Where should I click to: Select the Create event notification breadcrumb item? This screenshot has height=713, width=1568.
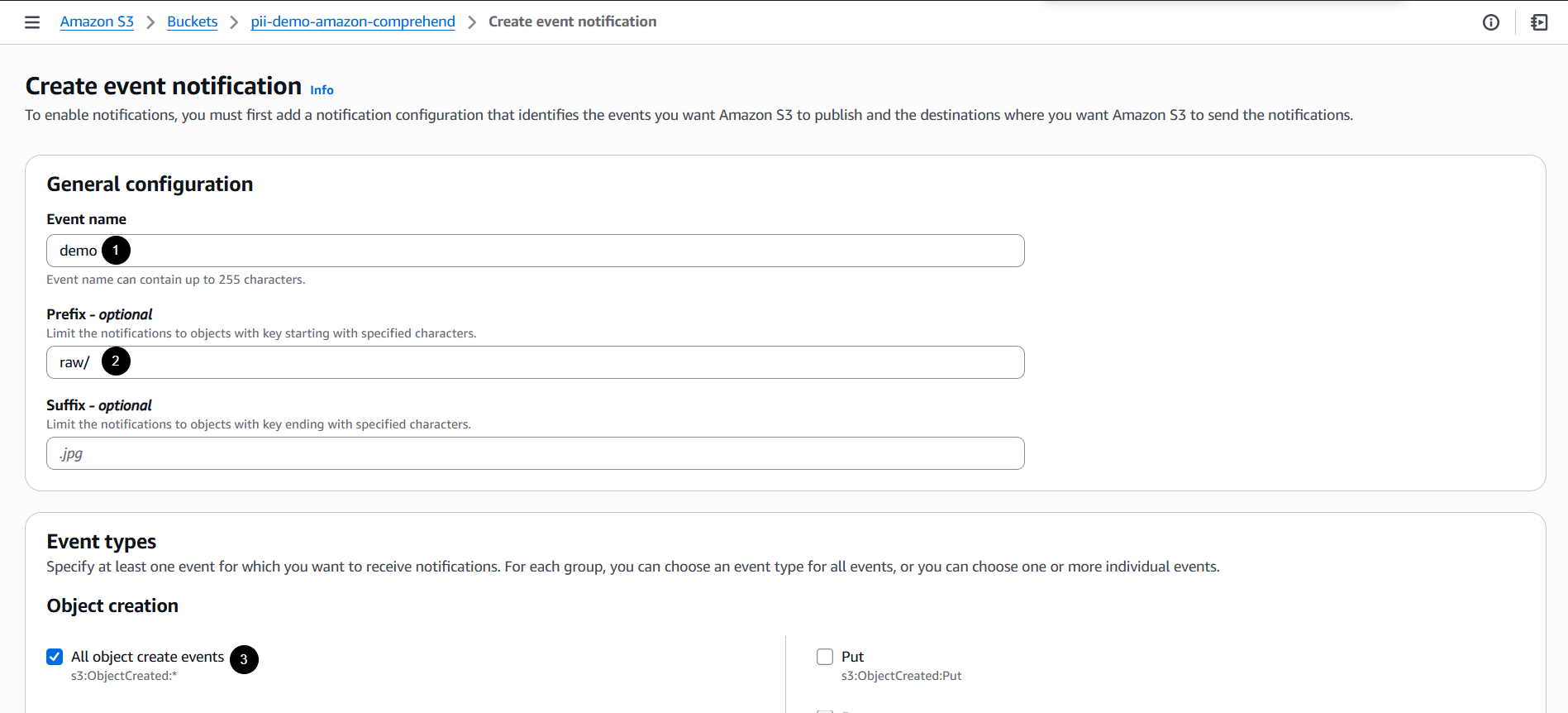572,22
